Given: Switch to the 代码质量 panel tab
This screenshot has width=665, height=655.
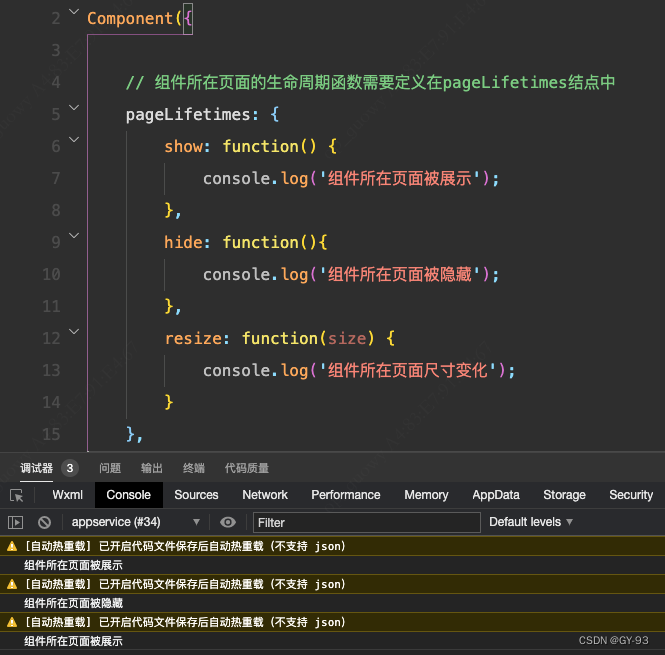Looking at the screenshot, I should point(246,468).
